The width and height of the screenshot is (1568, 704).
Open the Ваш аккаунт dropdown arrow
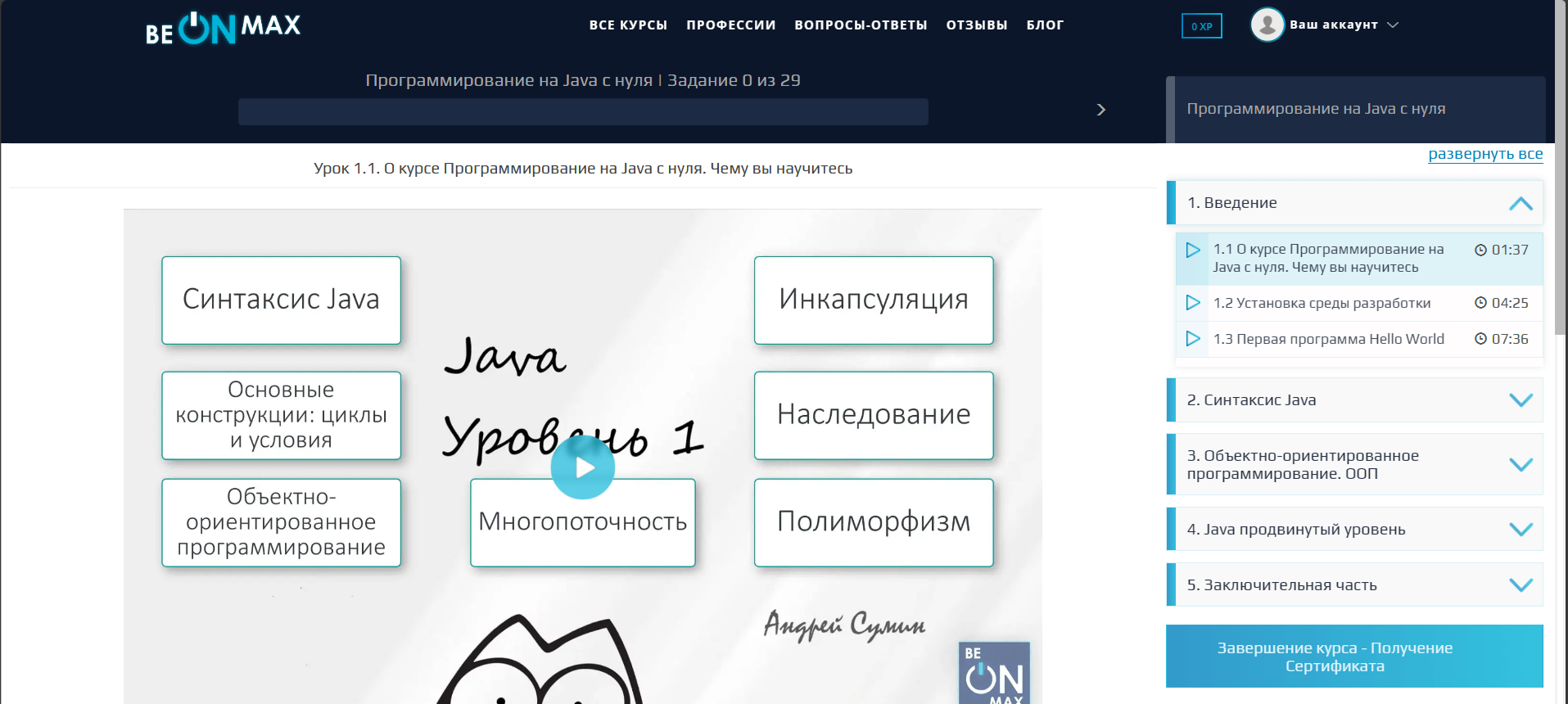click(1392, 25)
